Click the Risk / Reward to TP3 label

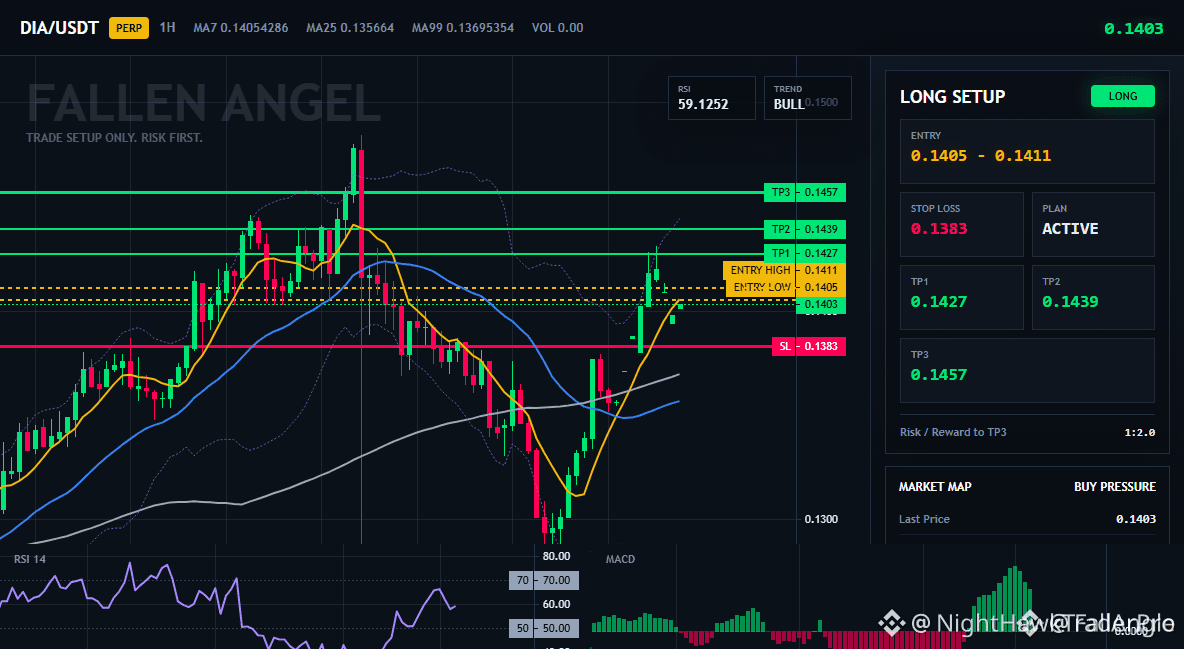tap(953, 432)
